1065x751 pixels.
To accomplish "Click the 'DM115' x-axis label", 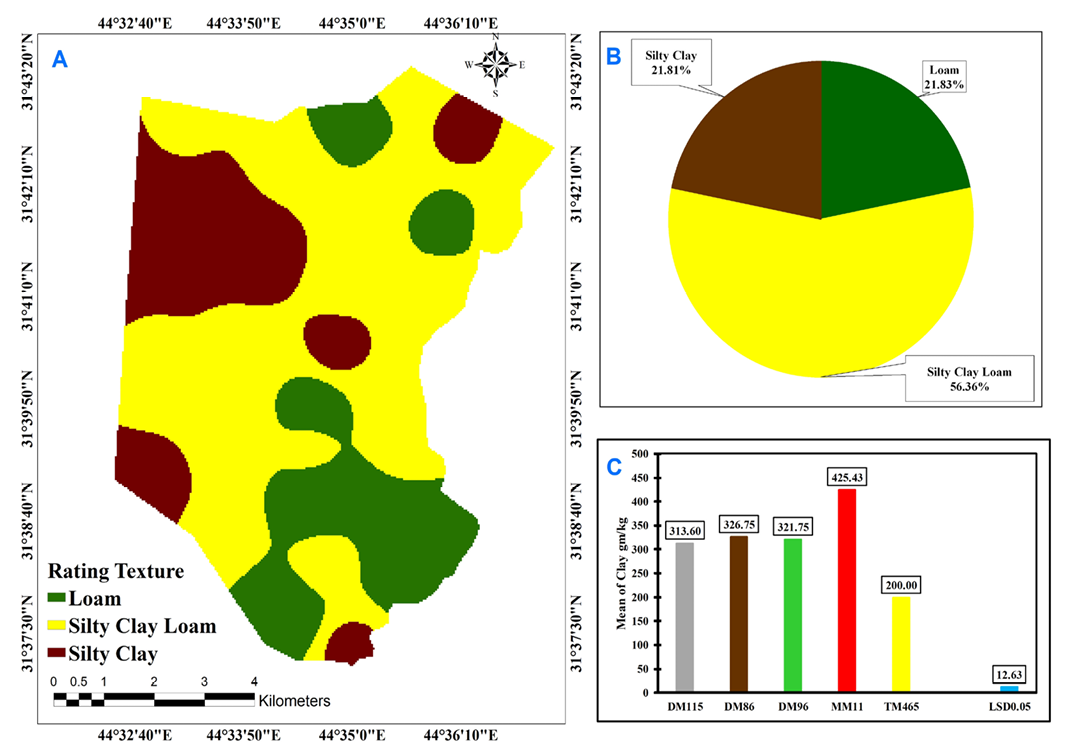I will click(x=685, y=706).
